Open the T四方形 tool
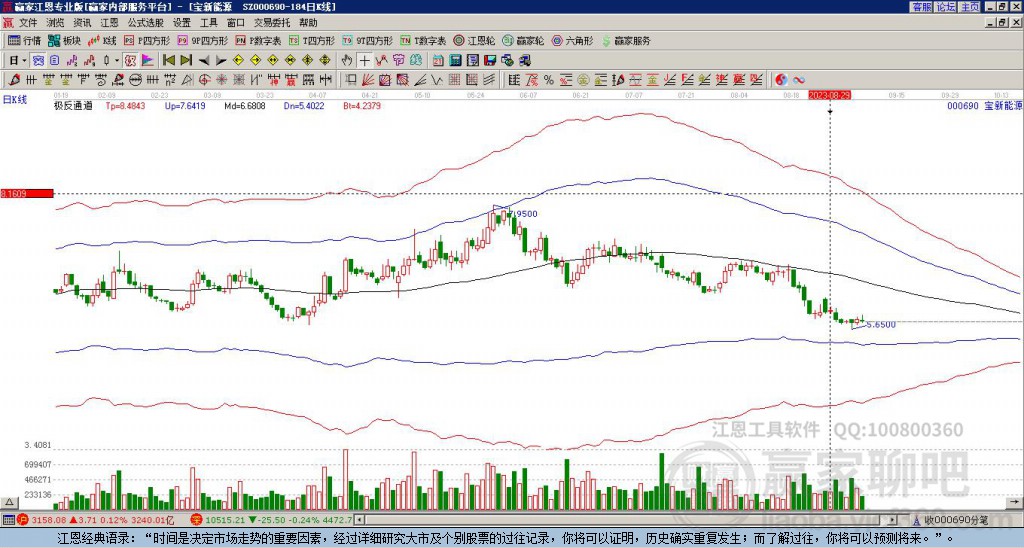This screenshot has width=1024, height=548. click(312, 40)
